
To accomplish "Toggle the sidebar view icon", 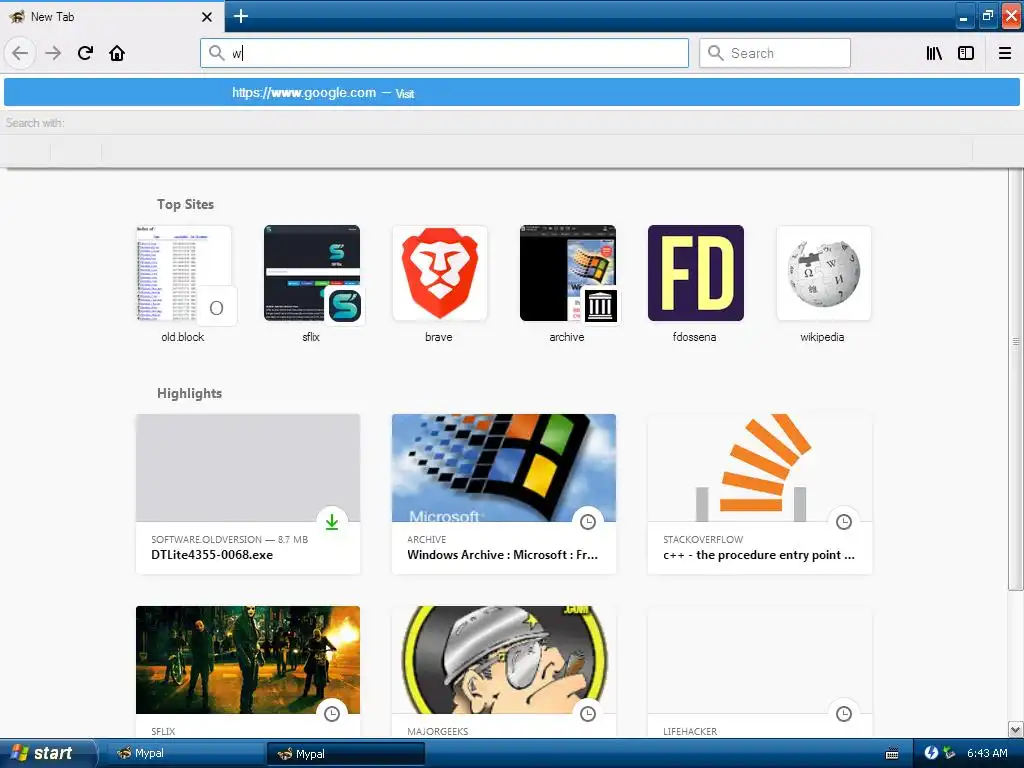I will (x=966, y=53).
